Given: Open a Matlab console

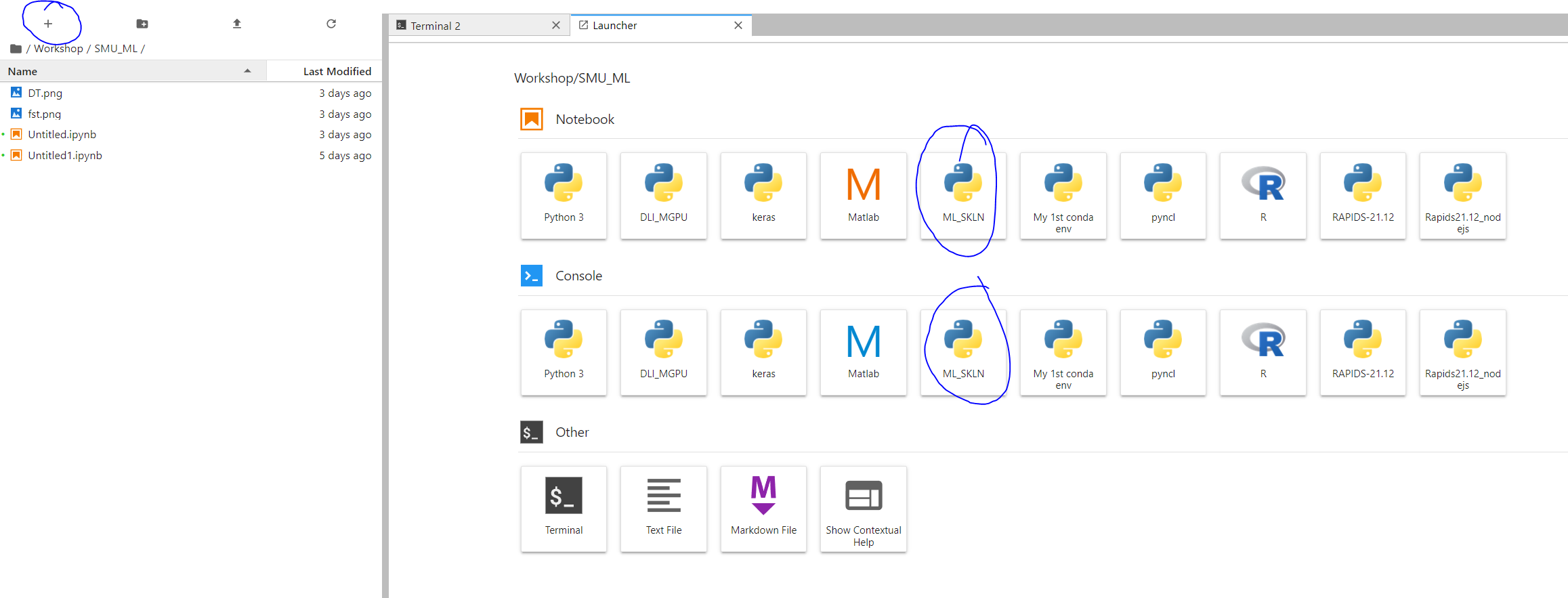Looking at the screenshot, I should pos(864,352).
